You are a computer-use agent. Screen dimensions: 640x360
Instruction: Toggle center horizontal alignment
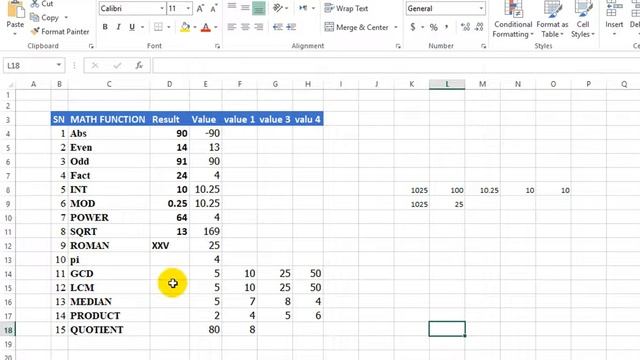pos(245,27)
